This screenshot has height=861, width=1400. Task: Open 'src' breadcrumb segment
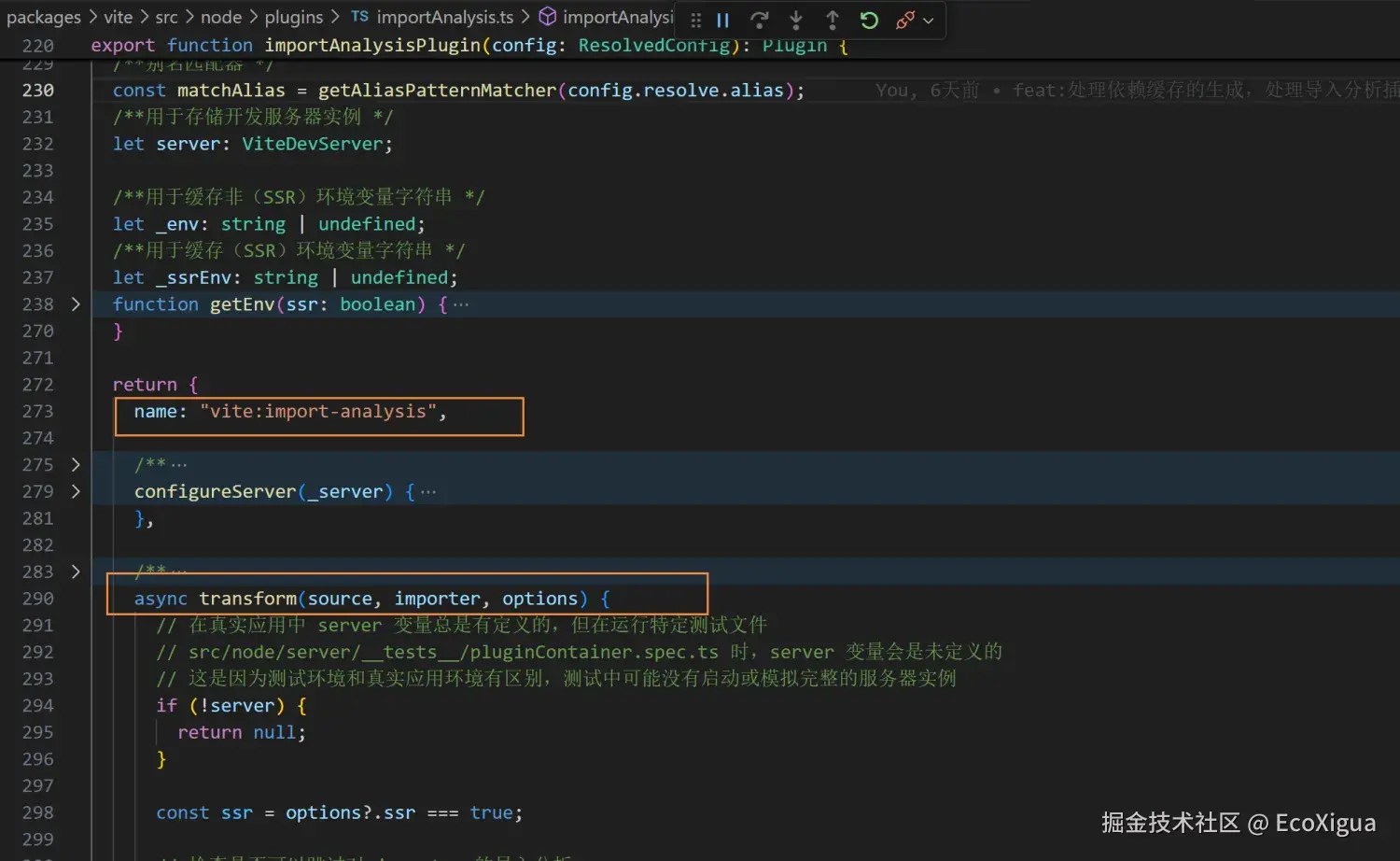tap(166, 17)
